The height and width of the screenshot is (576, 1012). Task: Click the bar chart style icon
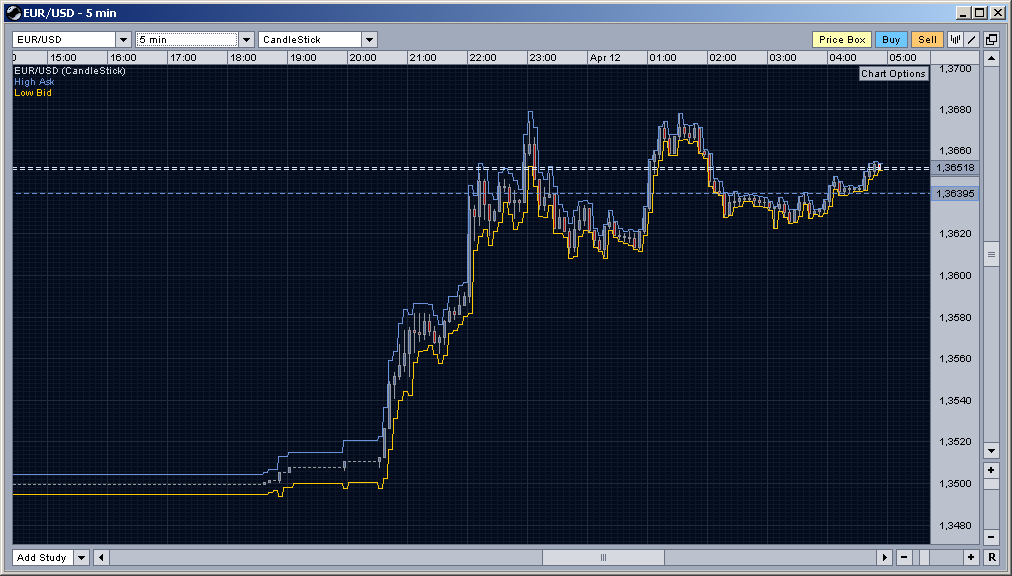955,40
